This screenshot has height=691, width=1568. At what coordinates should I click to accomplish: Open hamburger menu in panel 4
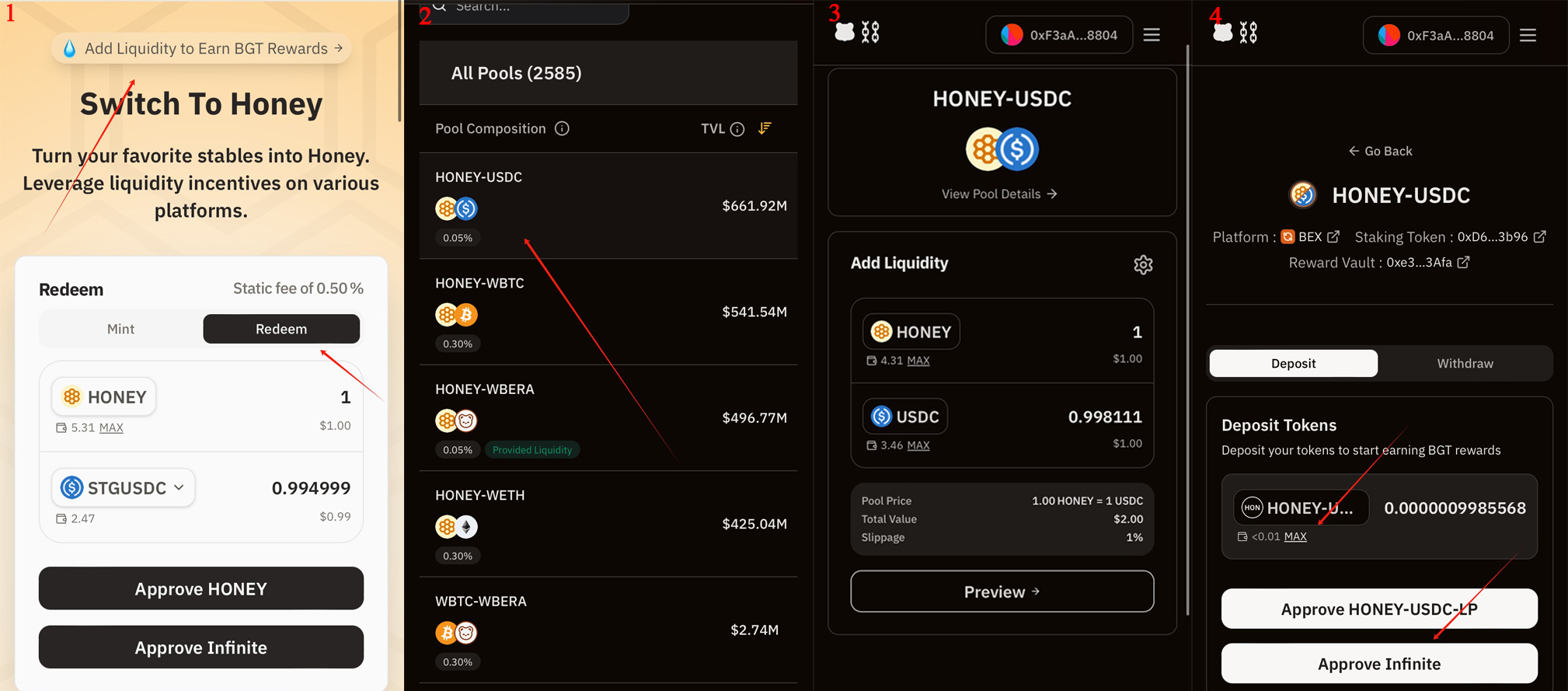point(1528,35)
